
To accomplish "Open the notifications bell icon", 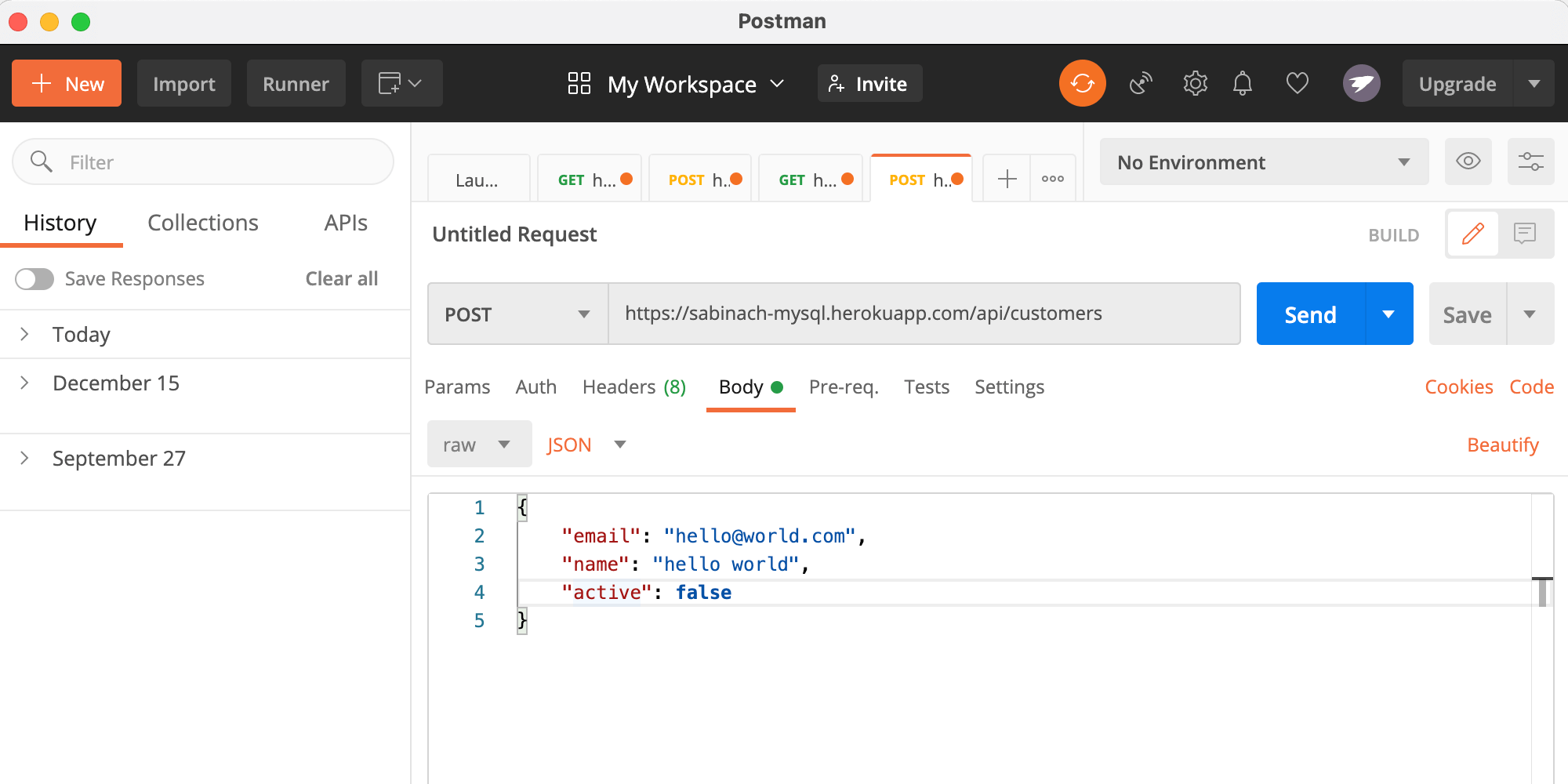I will pyautogui.click(x=1243, y=83).
